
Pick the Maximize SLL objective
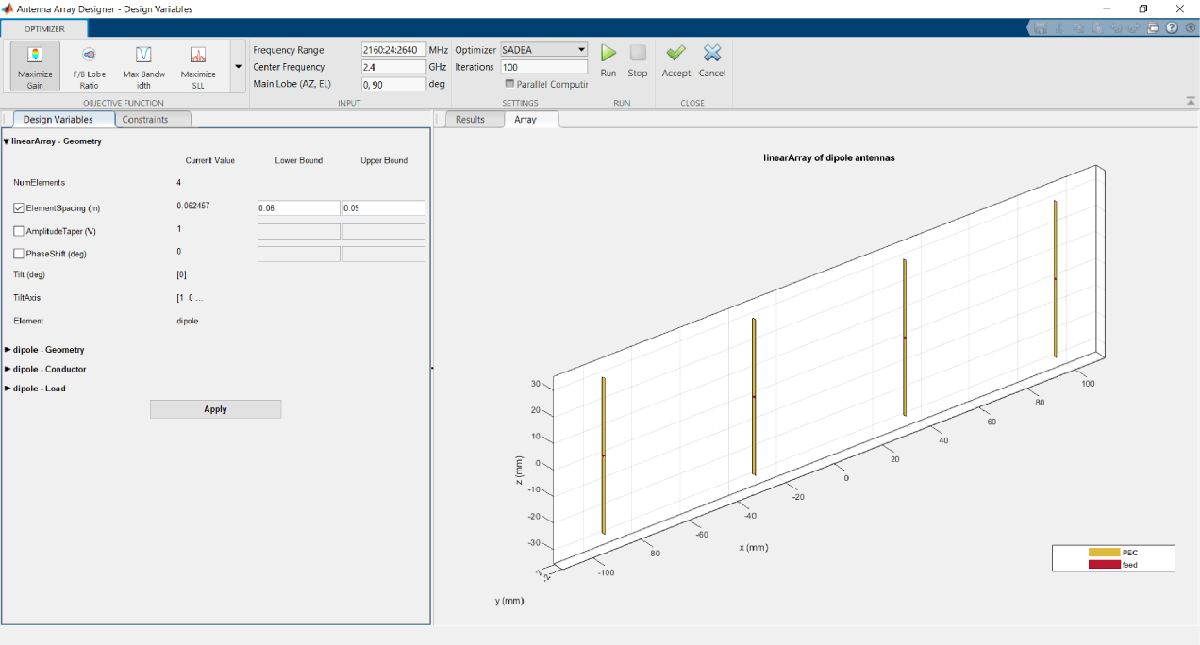click(198, 65)
